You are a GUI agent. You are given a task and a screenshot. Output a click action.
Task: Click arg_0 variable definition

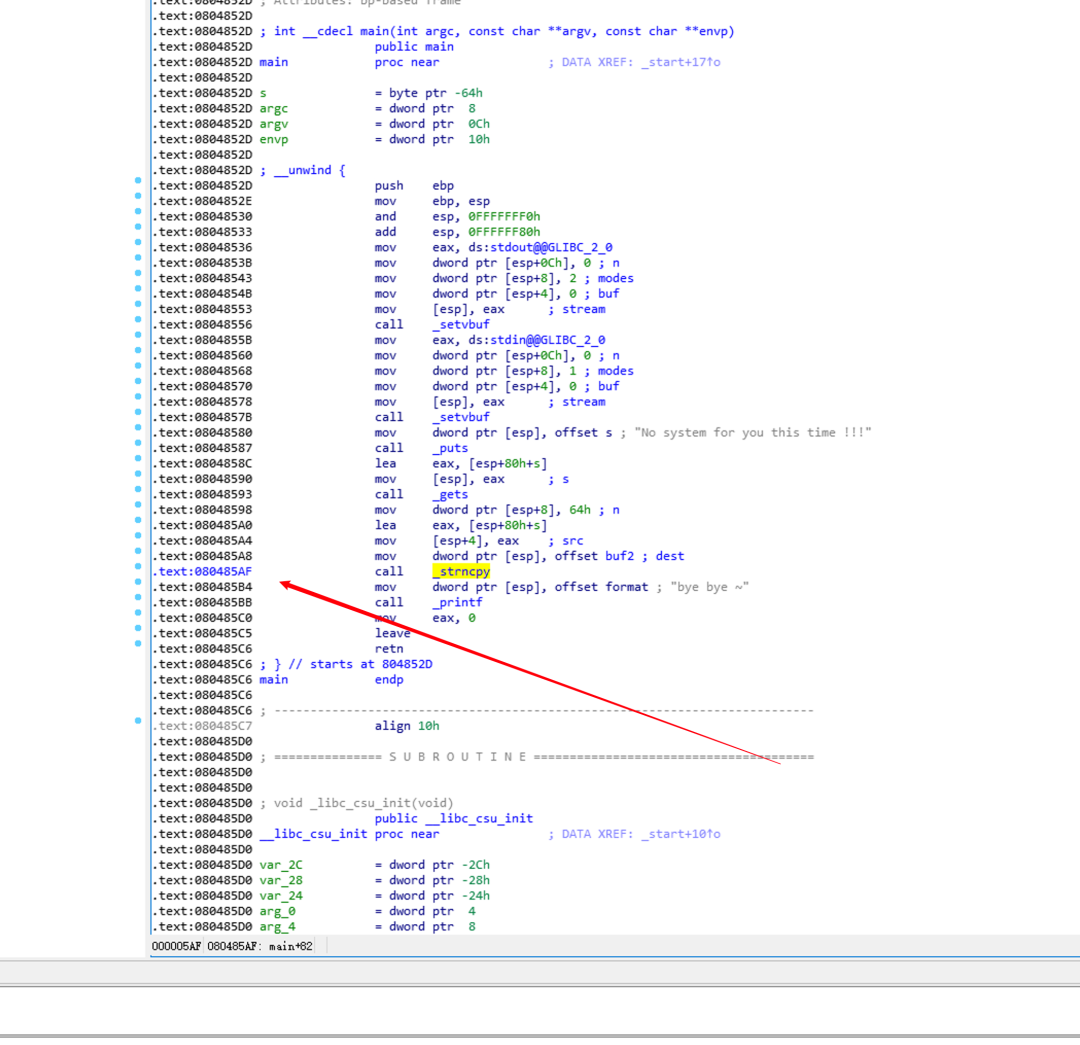368,911
